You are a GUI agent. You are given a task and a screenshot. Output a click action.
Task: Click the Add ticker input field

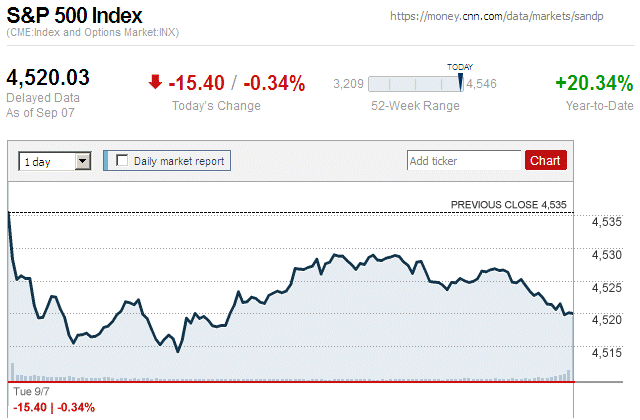pos(463,160)
